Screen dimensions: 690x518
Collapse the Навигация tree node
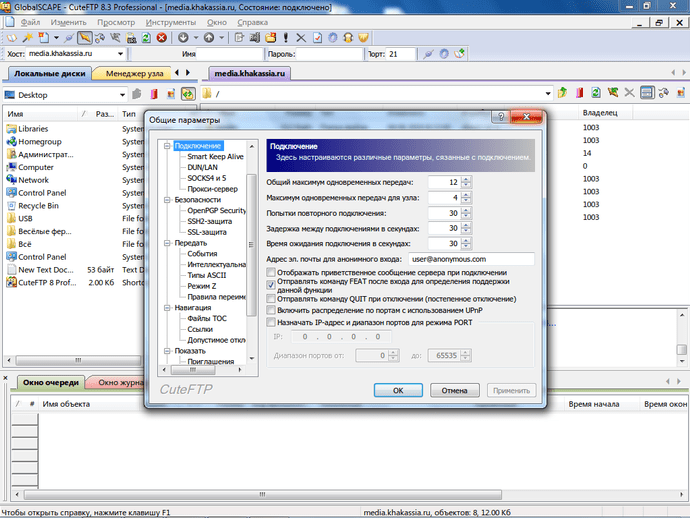[x=167, y=308]
